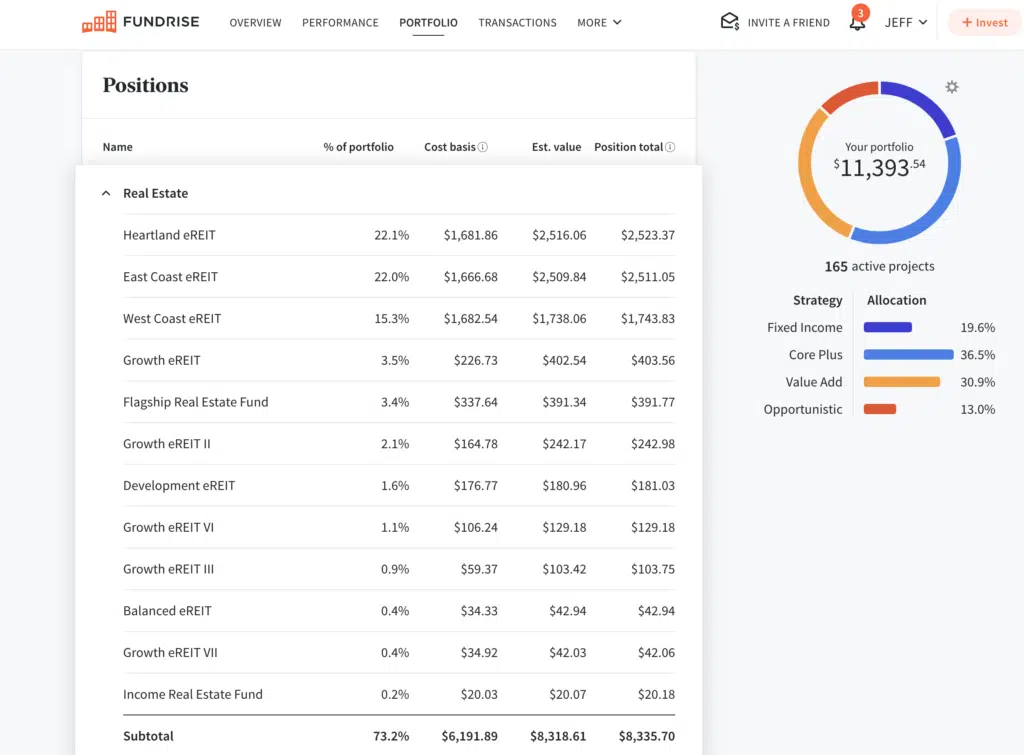The height and width of the screenshot is (755, 1024).
Task: Collapse the Real Estate section
Action: pos(106,193)
